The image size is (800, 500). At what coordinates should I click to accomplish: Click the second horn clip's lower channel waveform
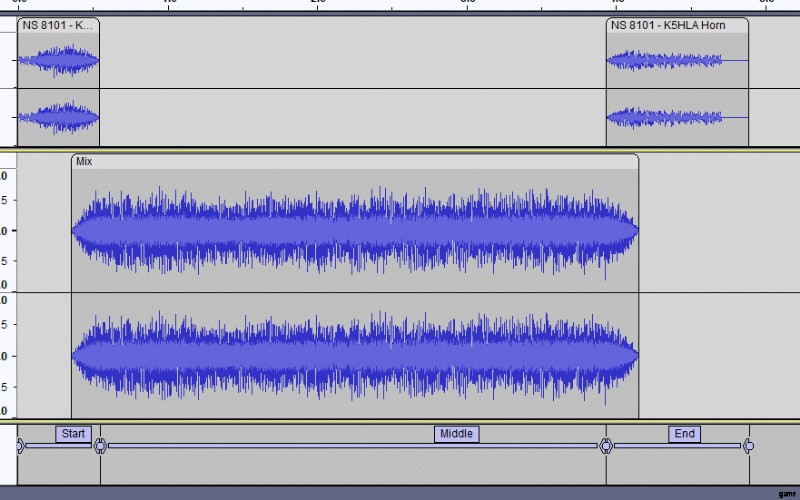click(665, 117)
